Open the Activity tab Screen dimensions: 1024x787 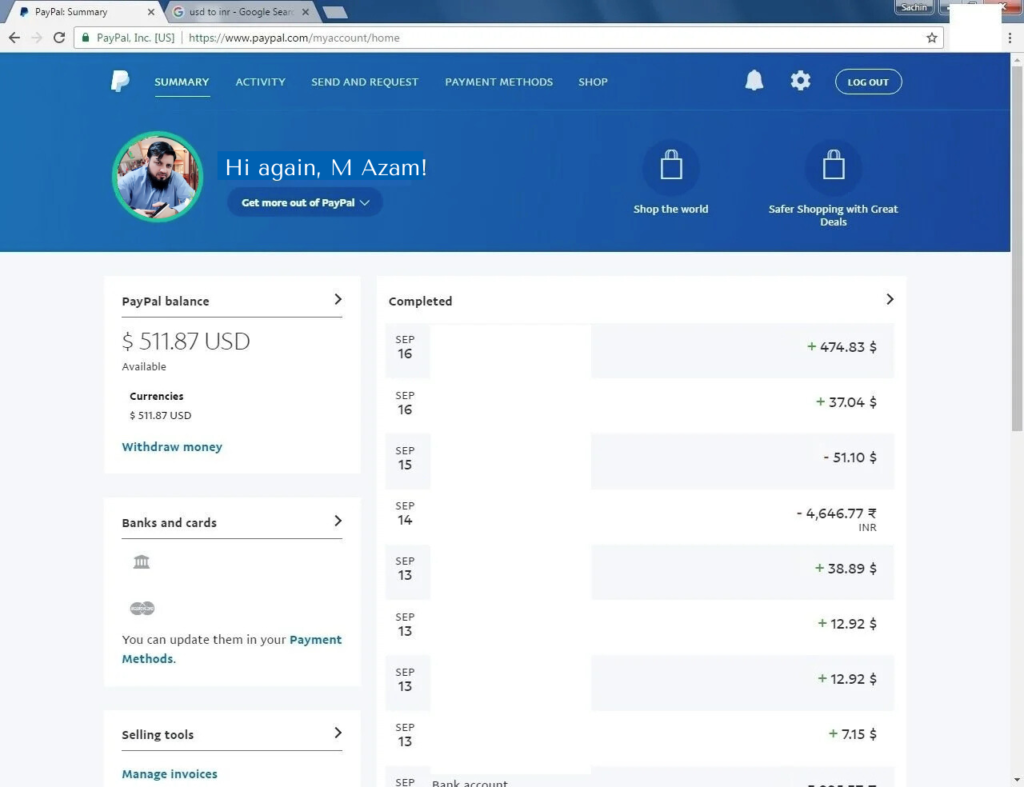pos(260,82)
